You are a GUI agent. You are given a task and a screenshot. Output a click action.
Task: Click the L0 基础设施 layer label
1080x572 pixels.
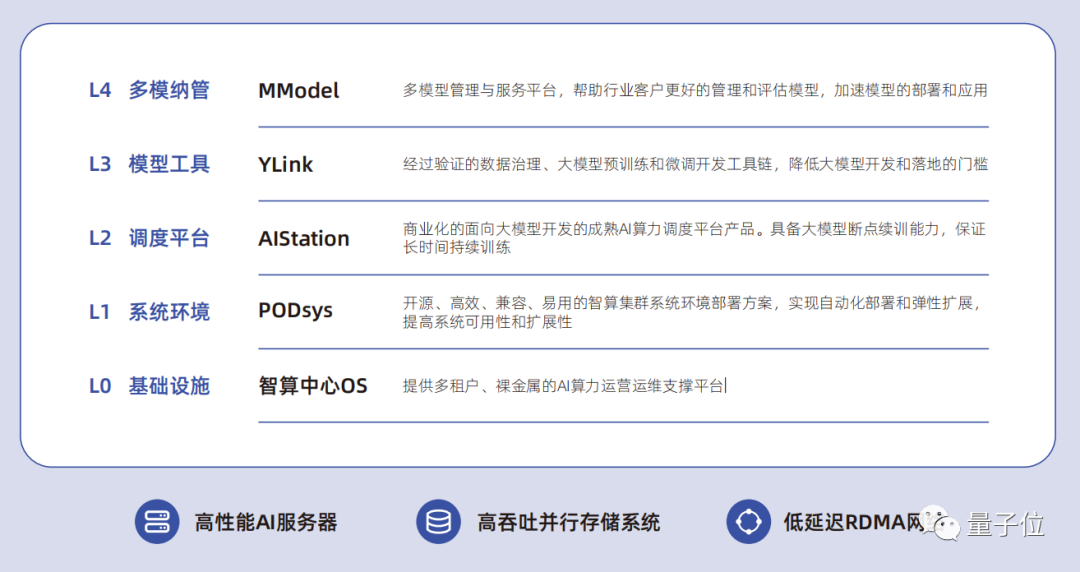(x=149, y=386)
